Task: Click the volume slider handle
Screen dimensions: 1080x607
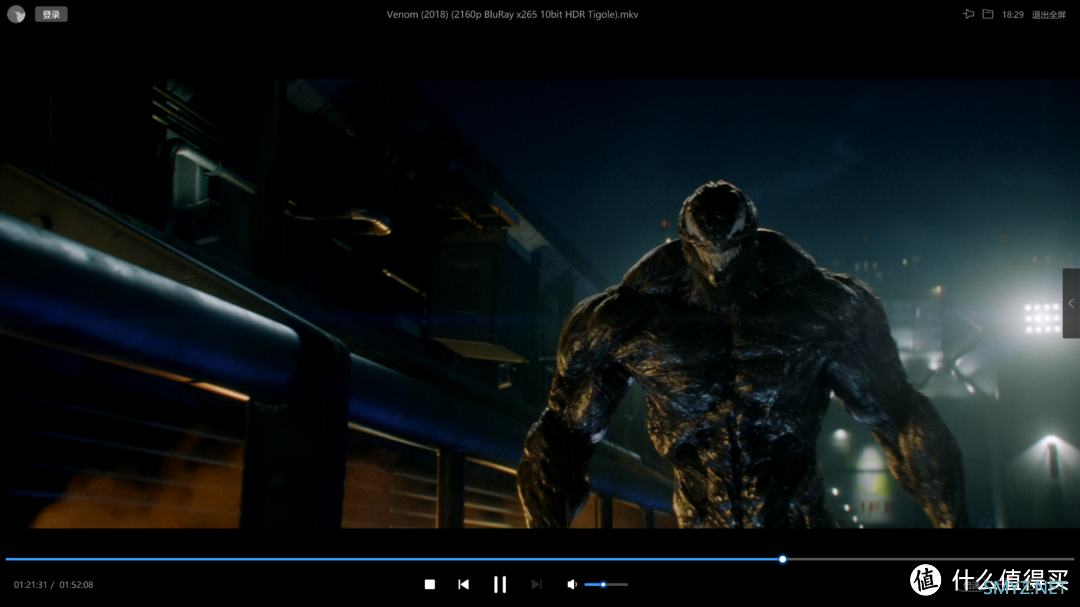Action: pos(603,584)
